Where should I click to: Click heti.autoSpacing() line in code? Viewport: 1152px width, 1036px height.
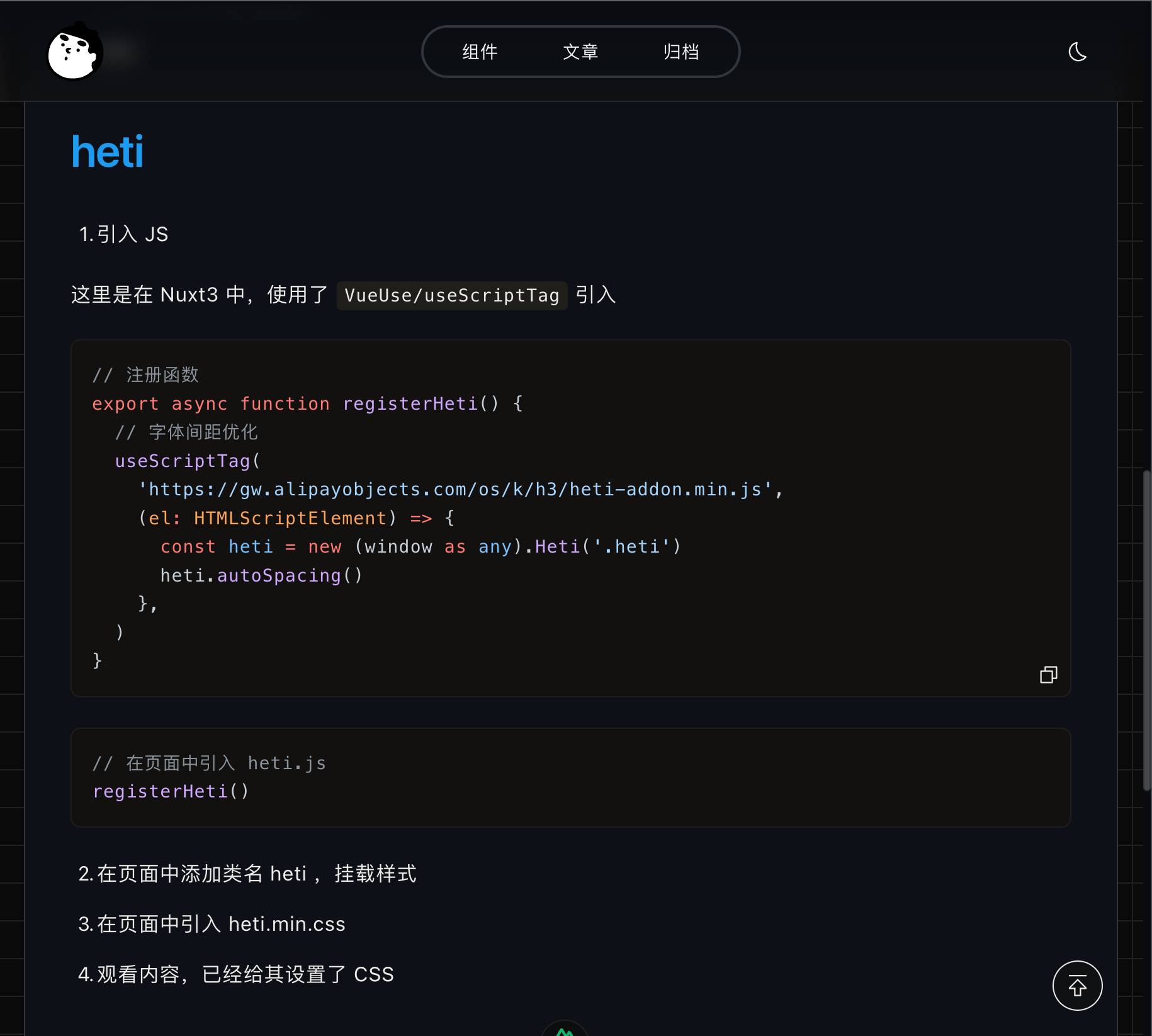[x=261, y=575]
